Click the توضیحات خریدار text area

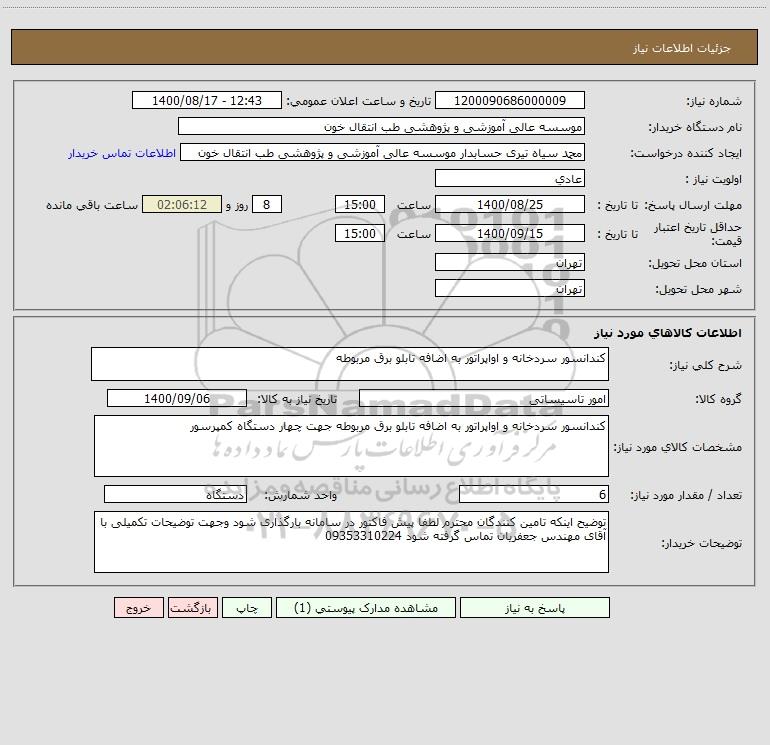351,542
